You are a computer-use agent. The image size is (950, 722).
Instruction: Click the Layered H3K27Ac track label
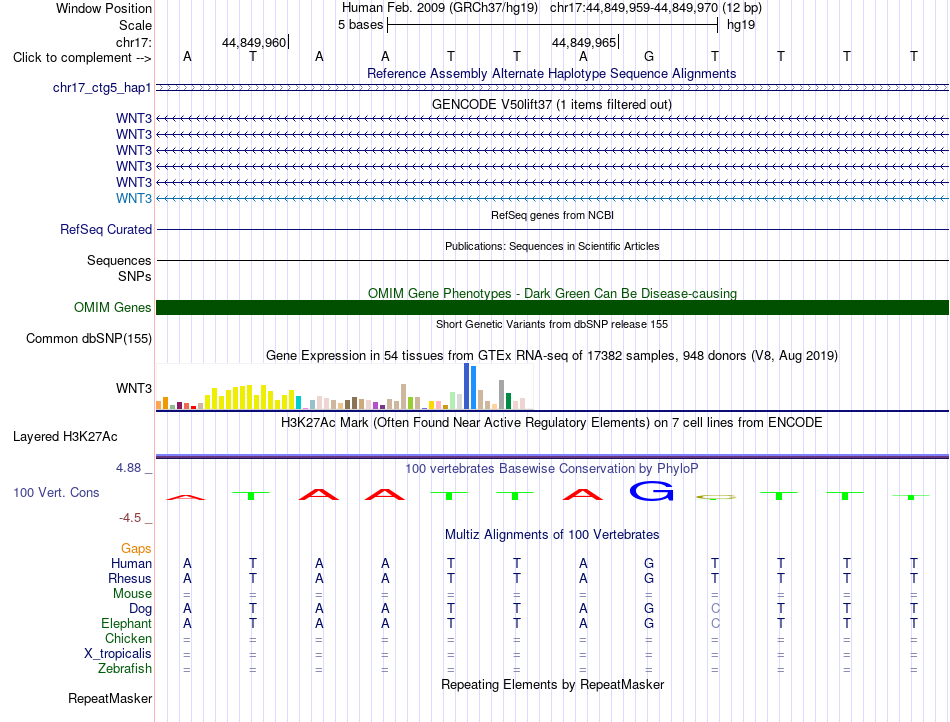pos(65,437)
